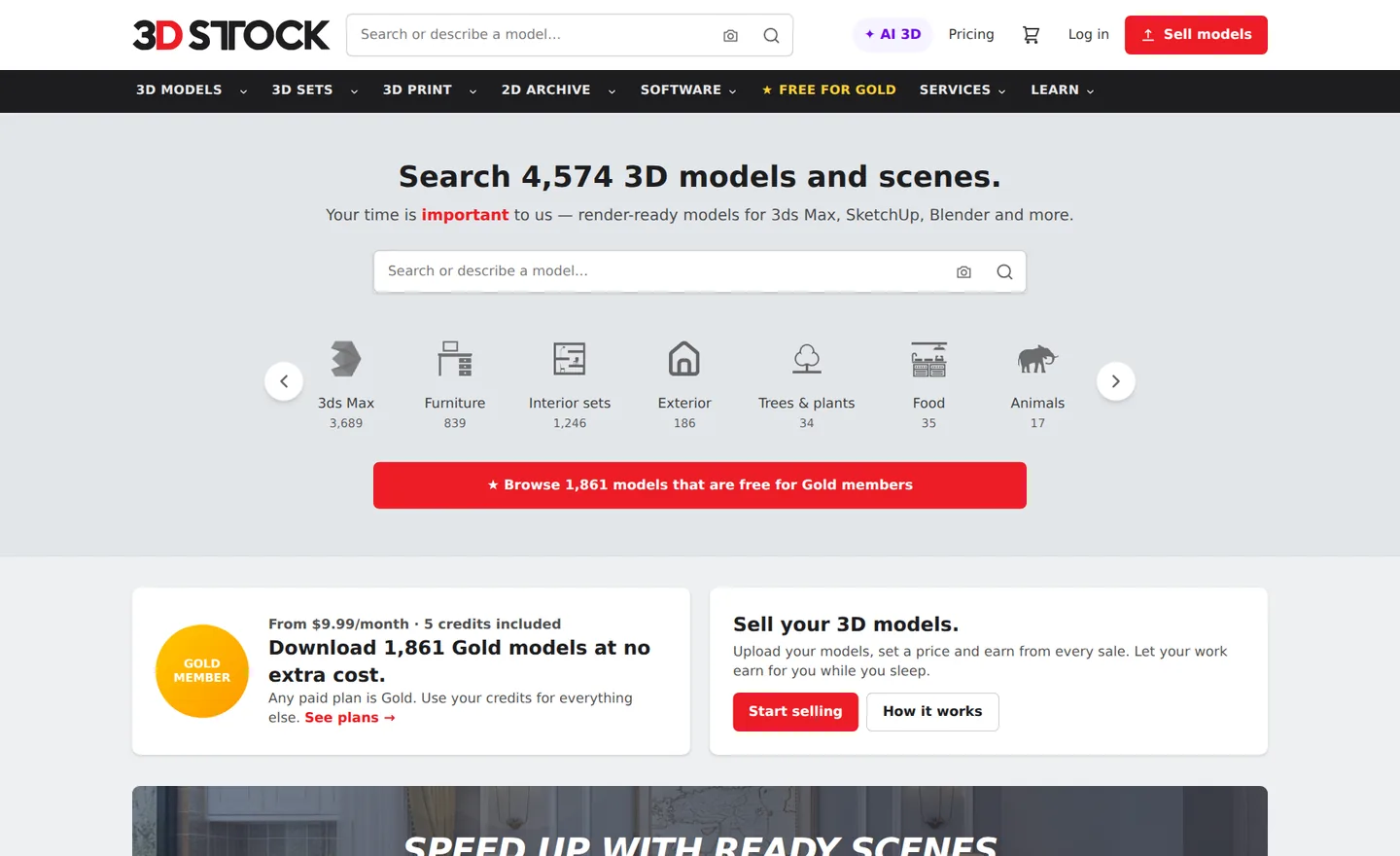1400x856 pixels.
Task: Browse 1,861 free Gold models banner button
Action: click(x=700, y=485)
